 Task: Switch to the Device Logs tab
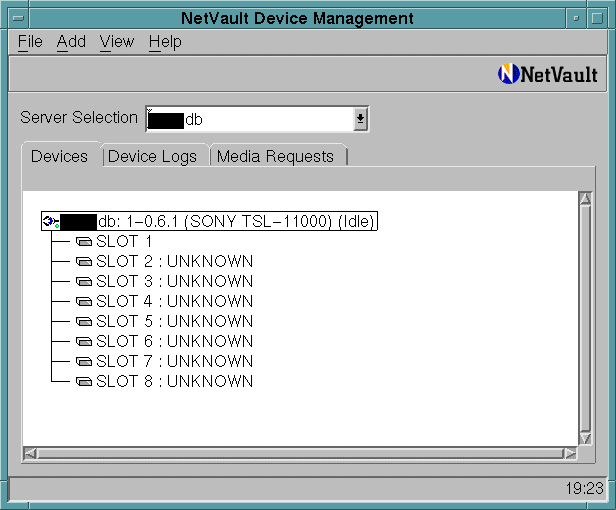pos(152,156)
